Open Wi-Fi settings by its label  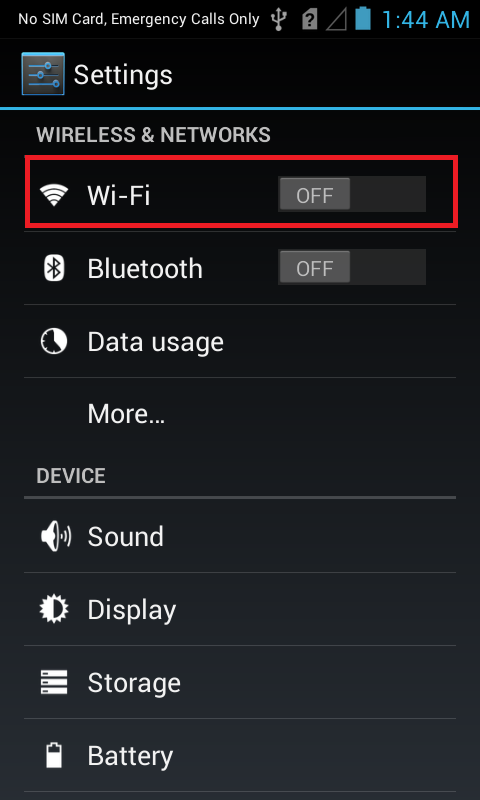tap(119, 195)
